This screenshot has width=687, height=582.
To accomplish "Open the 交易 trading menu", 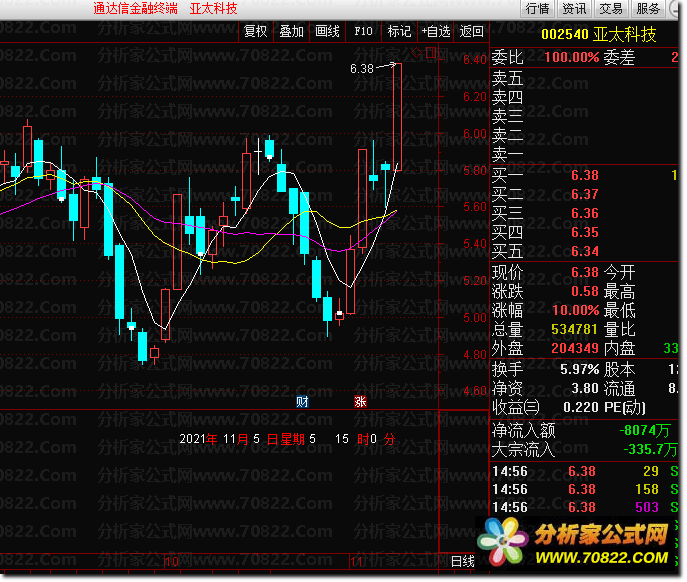I will click(x=611, y=8).
